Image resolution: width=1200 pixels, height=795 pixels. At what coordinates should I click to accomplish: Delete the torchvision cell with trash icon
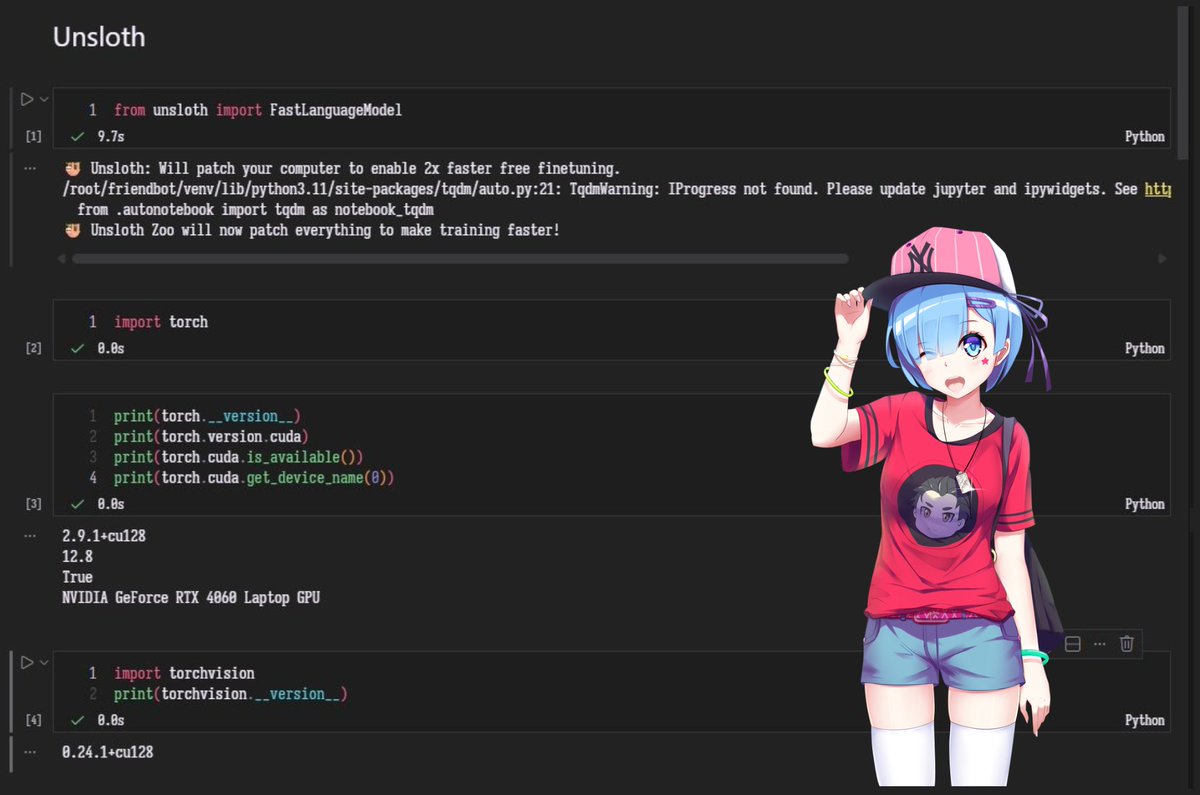pos(1126,644)
